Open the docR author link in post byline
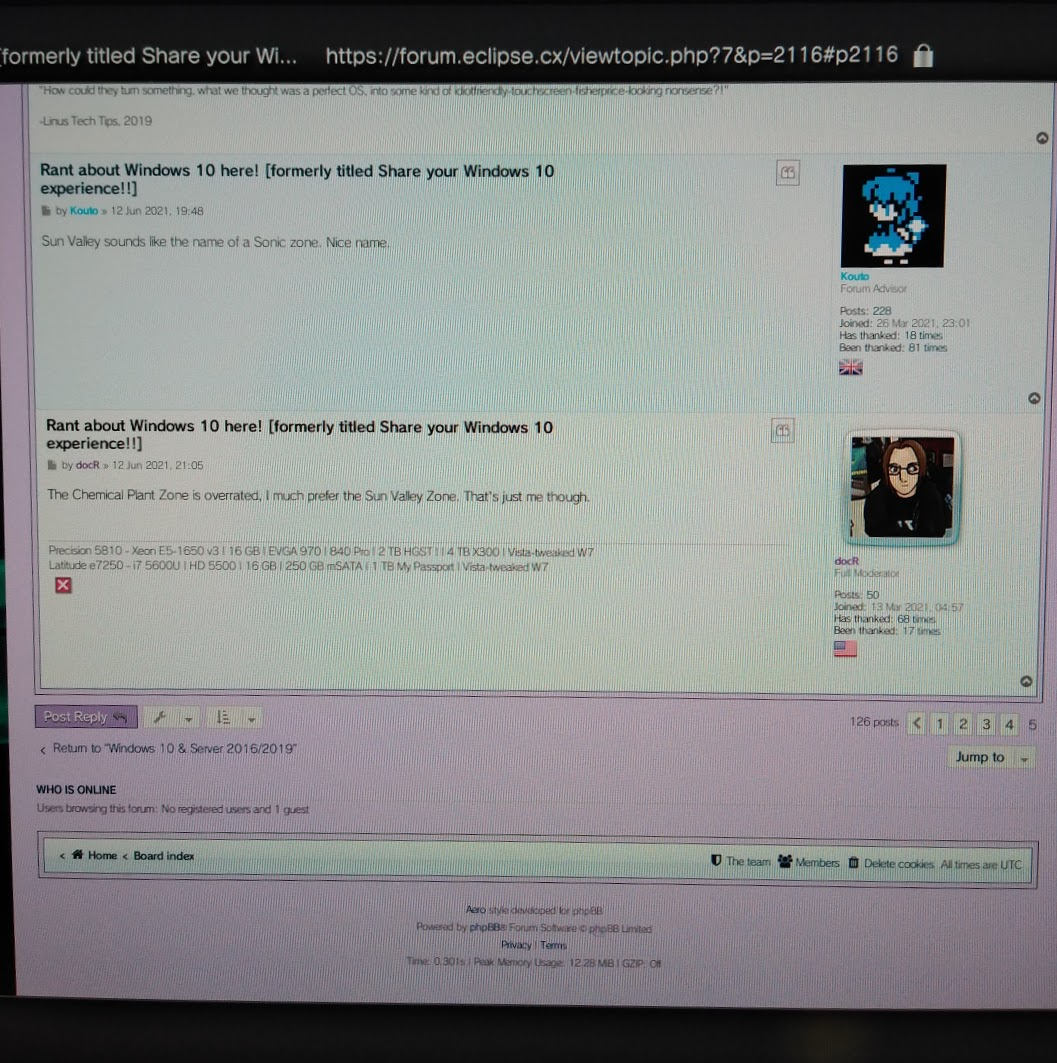Viewport: 1057px width, 1063px height. 87,465
